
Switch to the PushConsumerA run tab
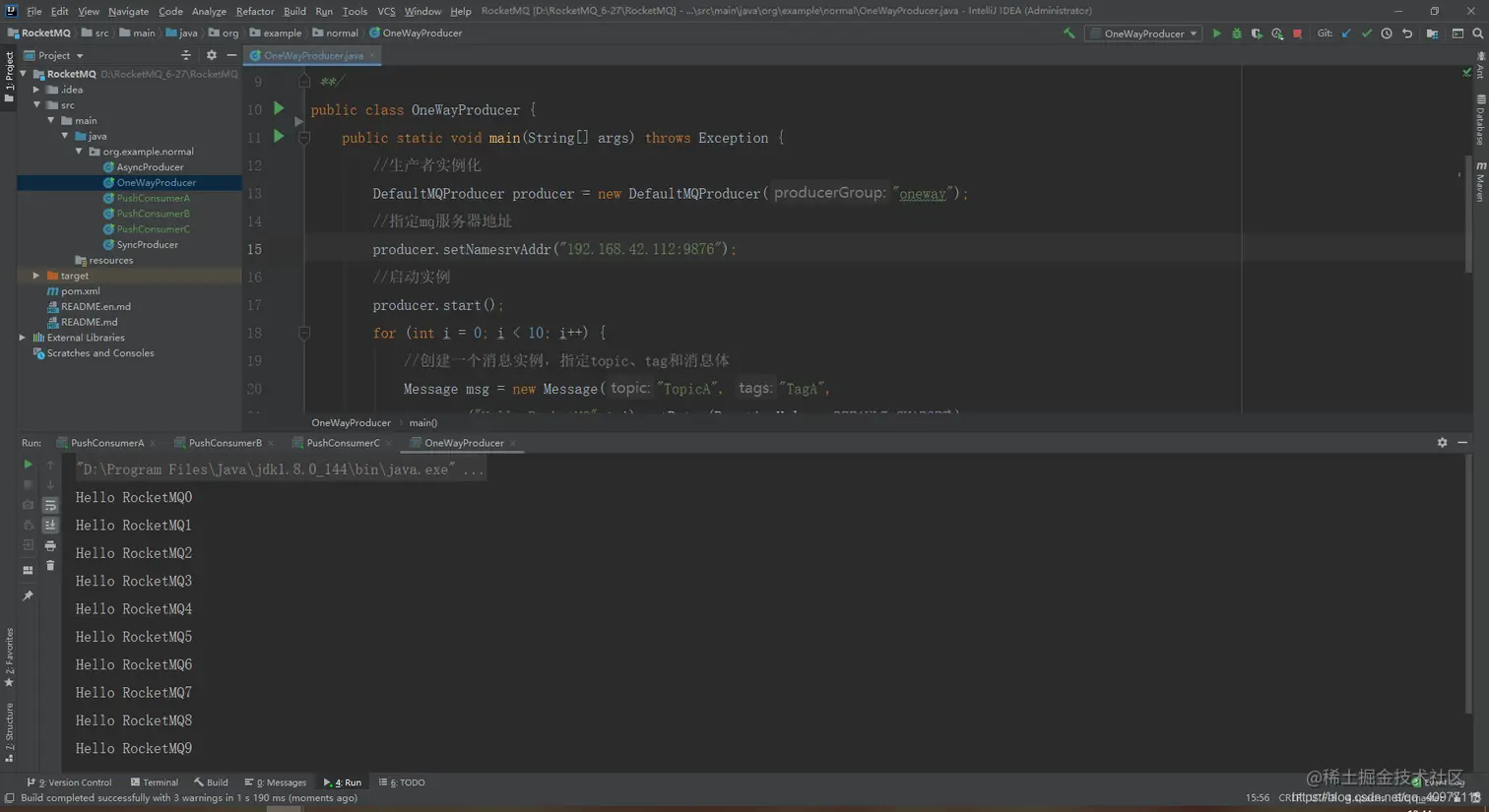(107, 443)
